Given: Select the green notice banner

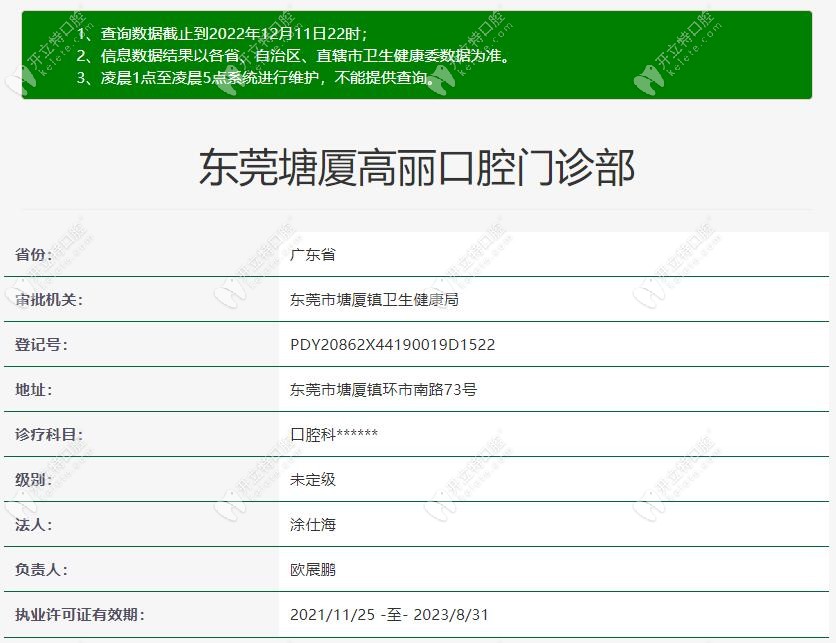Looking at the screenshot, I should 418,55.
